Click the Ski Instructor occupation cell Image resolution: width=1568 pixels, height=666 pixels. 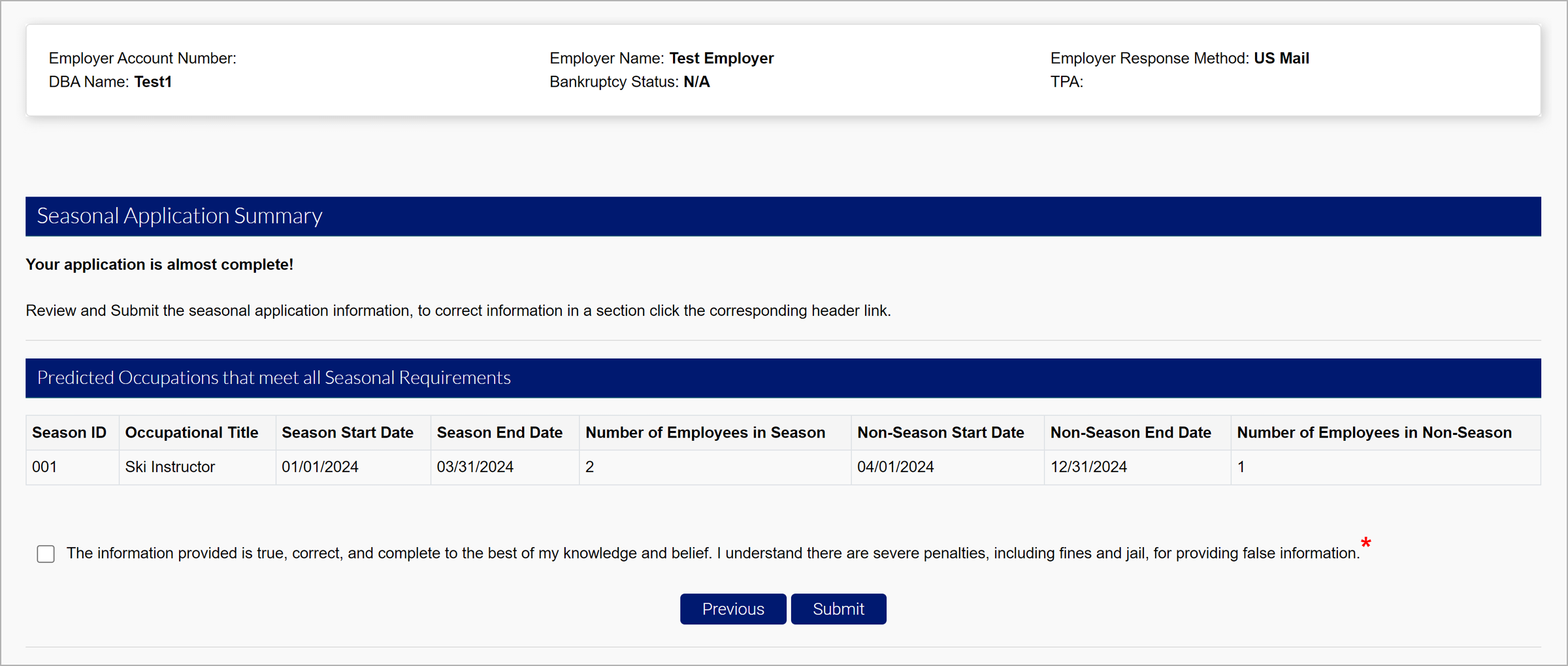click(170, 467)
